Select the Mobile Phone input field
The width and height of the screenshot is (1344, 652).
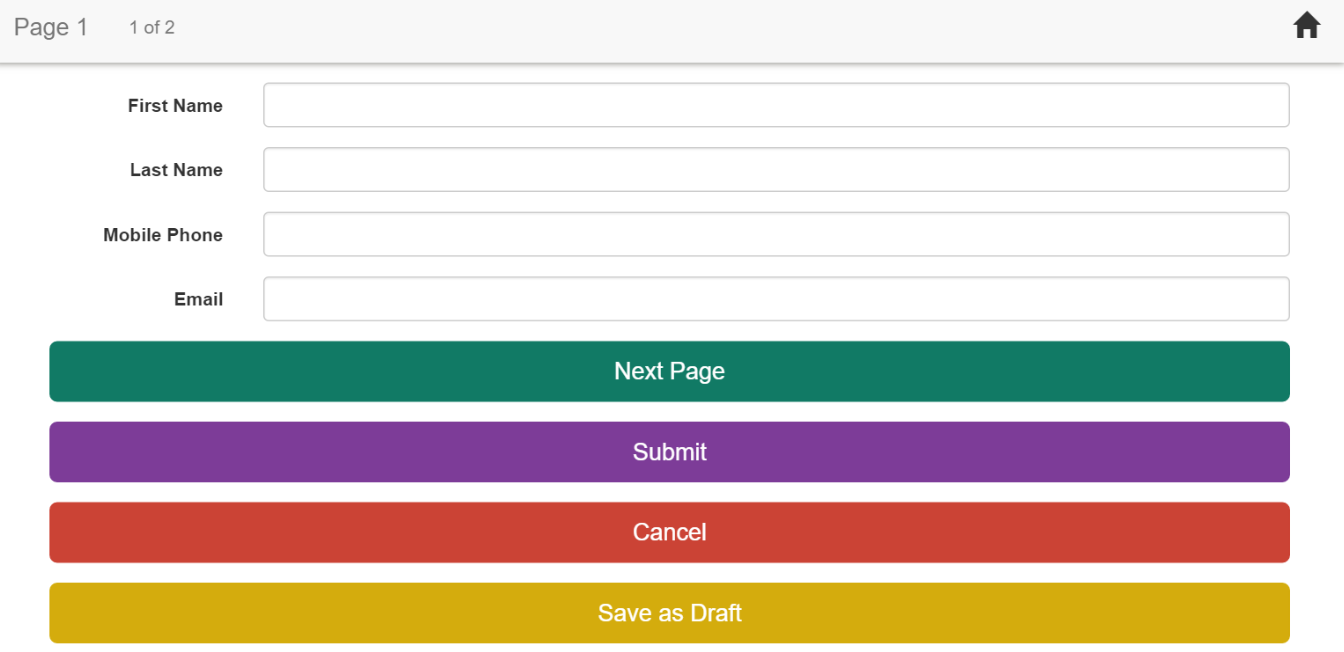click(776, 234)
